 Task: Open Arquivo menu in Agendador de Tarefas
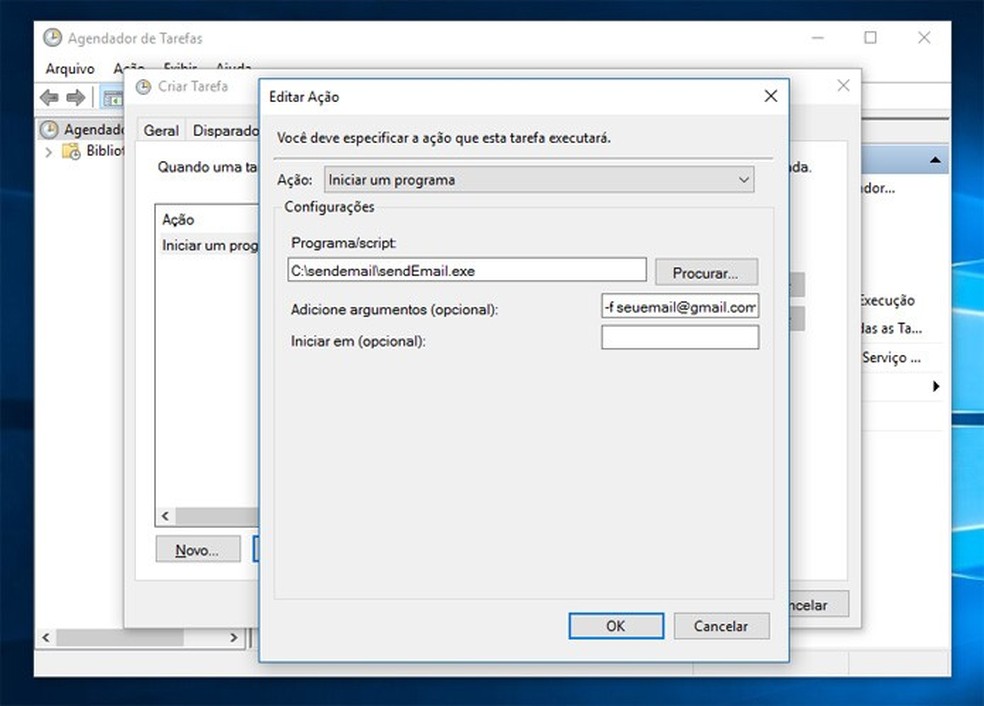coord(70,68)
